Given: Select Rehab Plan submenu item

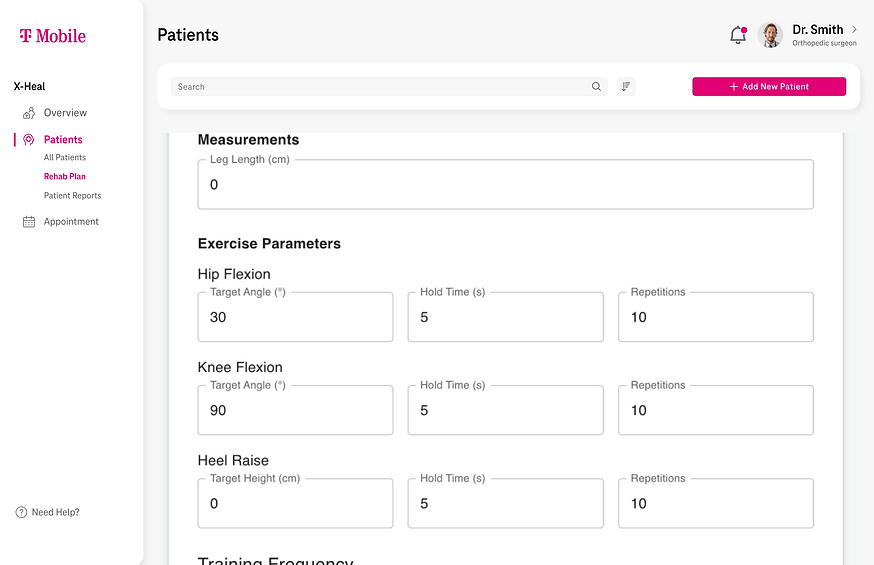Looking at the screenshot, I should [x=65, y=177].
